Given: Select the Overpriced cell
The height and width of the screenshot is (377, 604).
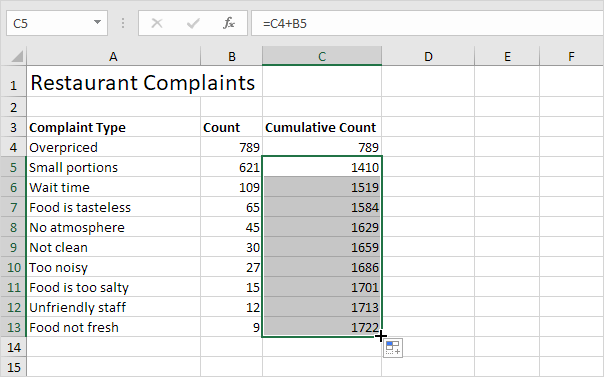Looking at the screenshot, I should point(113,147).
